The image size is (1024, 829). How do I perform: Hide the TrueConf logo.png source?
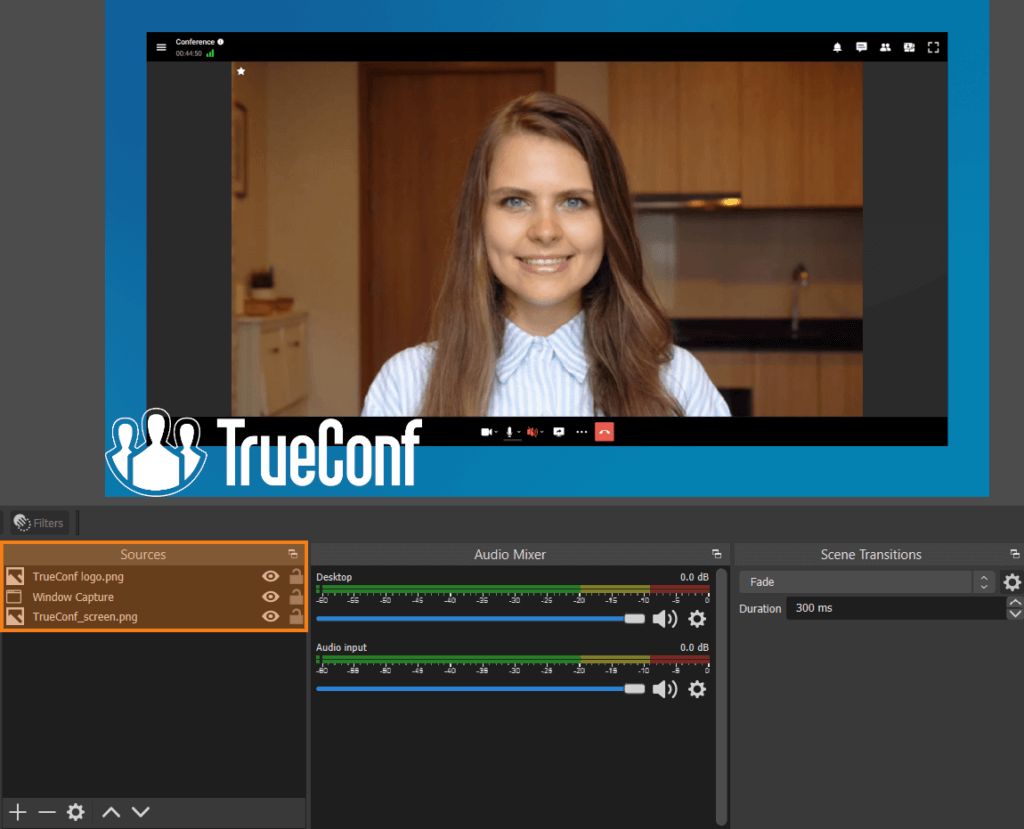pos(269,576)
